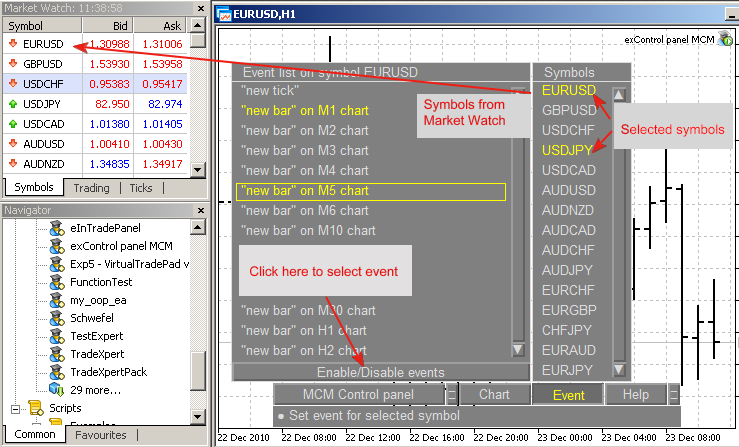Image resolution: width=739 pixels, height=447 pixels.
Task: Click Enable/Disable events button
Action: pos(381,372)
